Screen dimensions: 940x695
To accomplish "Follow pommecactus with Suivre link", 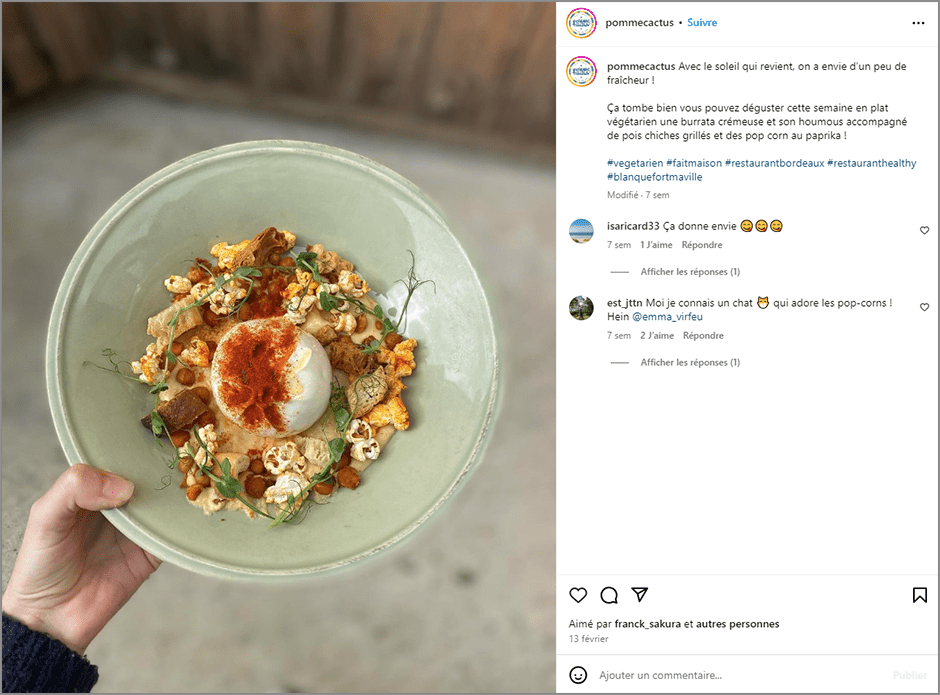I will [x=702, y=23].
